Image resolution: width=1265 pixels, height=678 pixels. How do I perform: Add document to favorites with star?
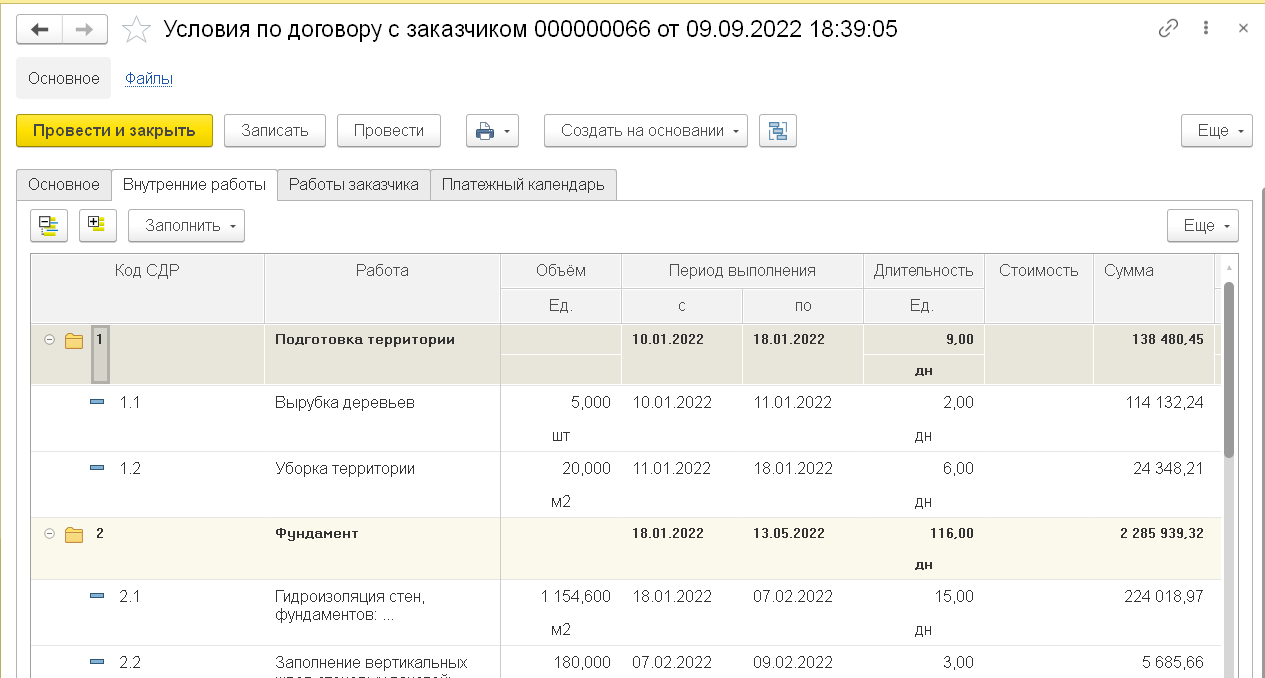tap(135, 30)
